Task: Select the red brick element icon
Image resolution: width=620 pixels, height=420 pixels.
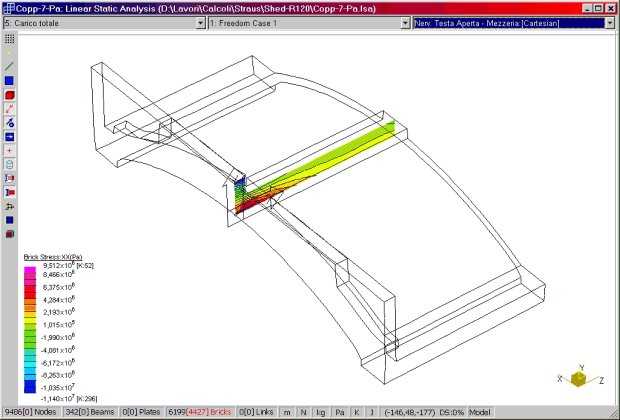Action: tap(9, 94)
